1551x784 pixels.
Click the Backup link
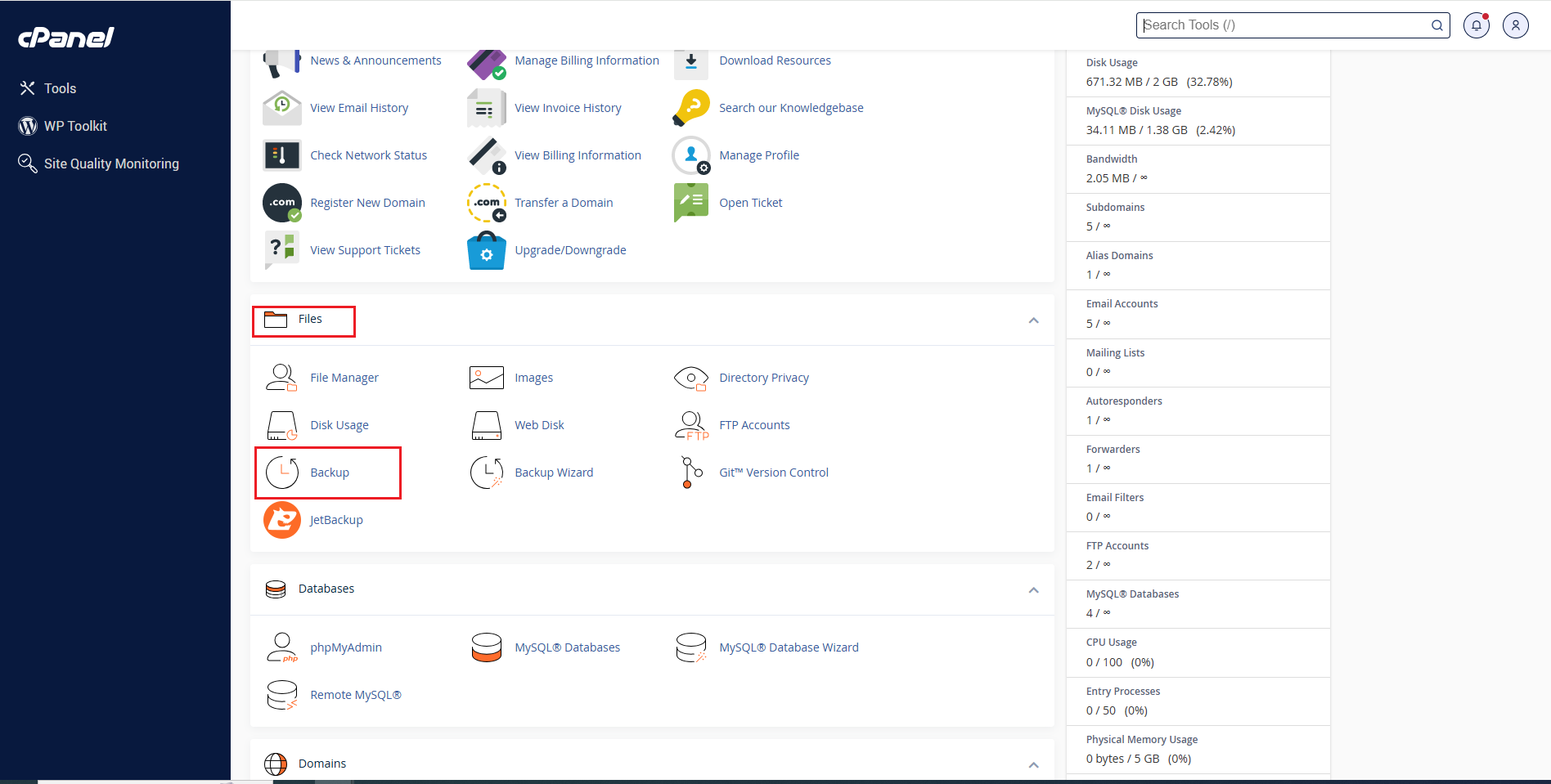click(x=330, y=473)
